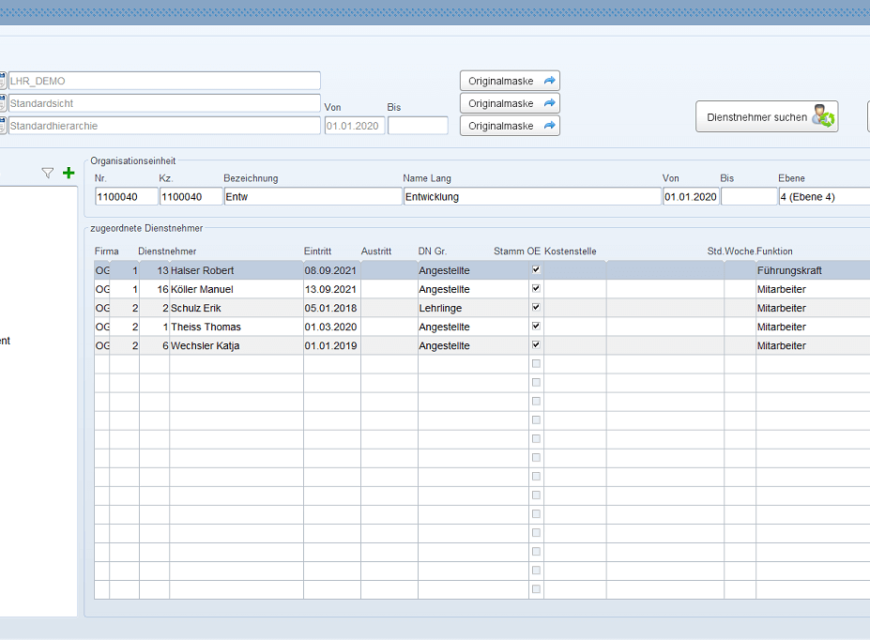The image size is (870, 640).
Task: Click the Standardhierarchie selection field
Action: click(x=164, y=126)
